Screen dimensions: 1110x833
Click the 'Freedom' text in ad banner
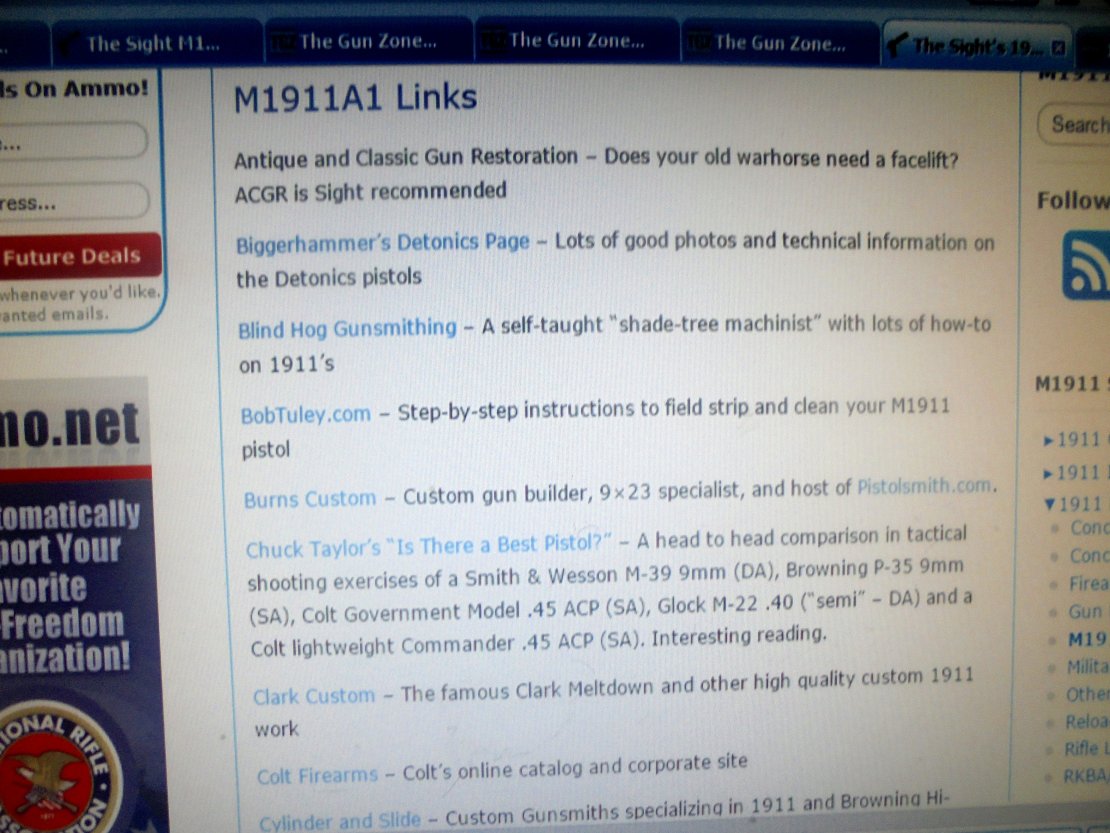tap(62, 623)
